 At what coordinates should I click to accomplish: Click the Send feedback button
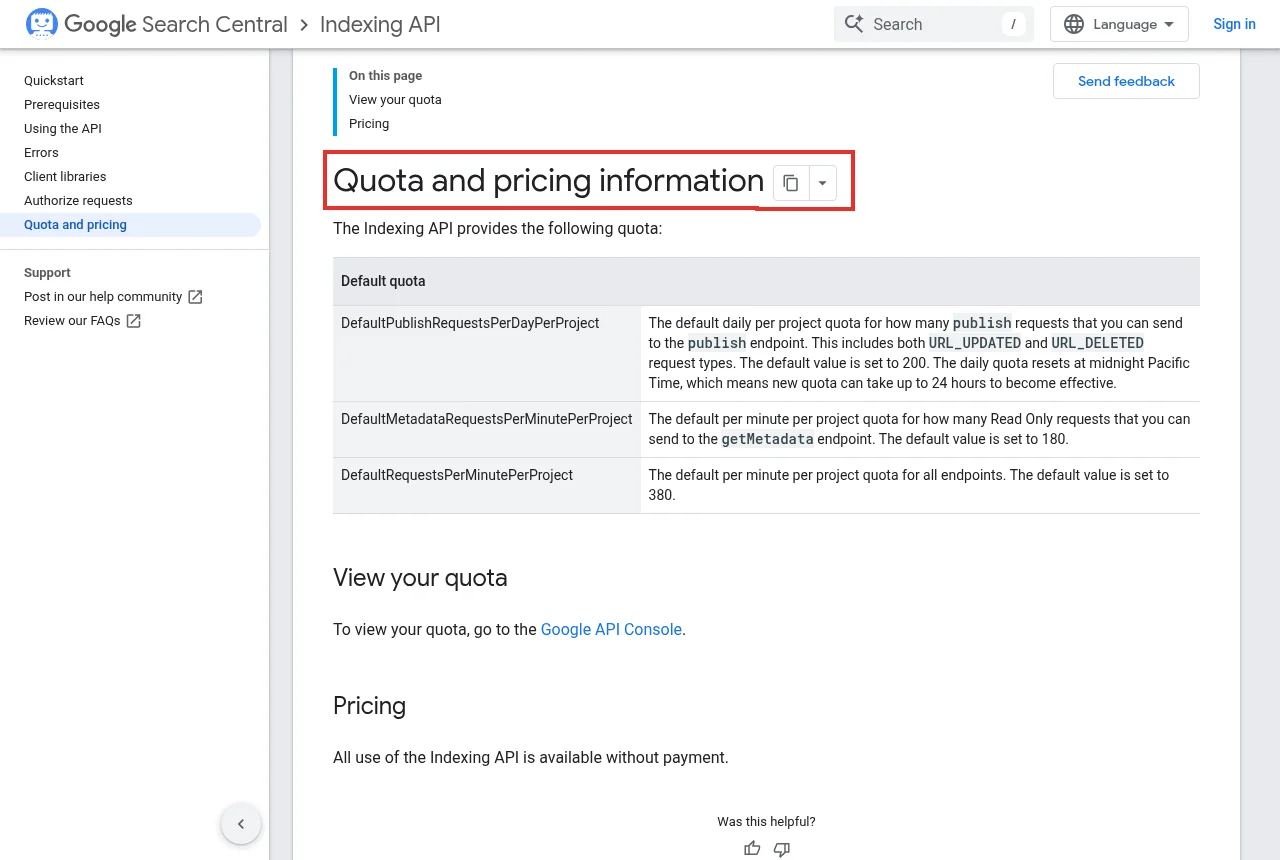pyautogui.click(x=1126, y=81)
